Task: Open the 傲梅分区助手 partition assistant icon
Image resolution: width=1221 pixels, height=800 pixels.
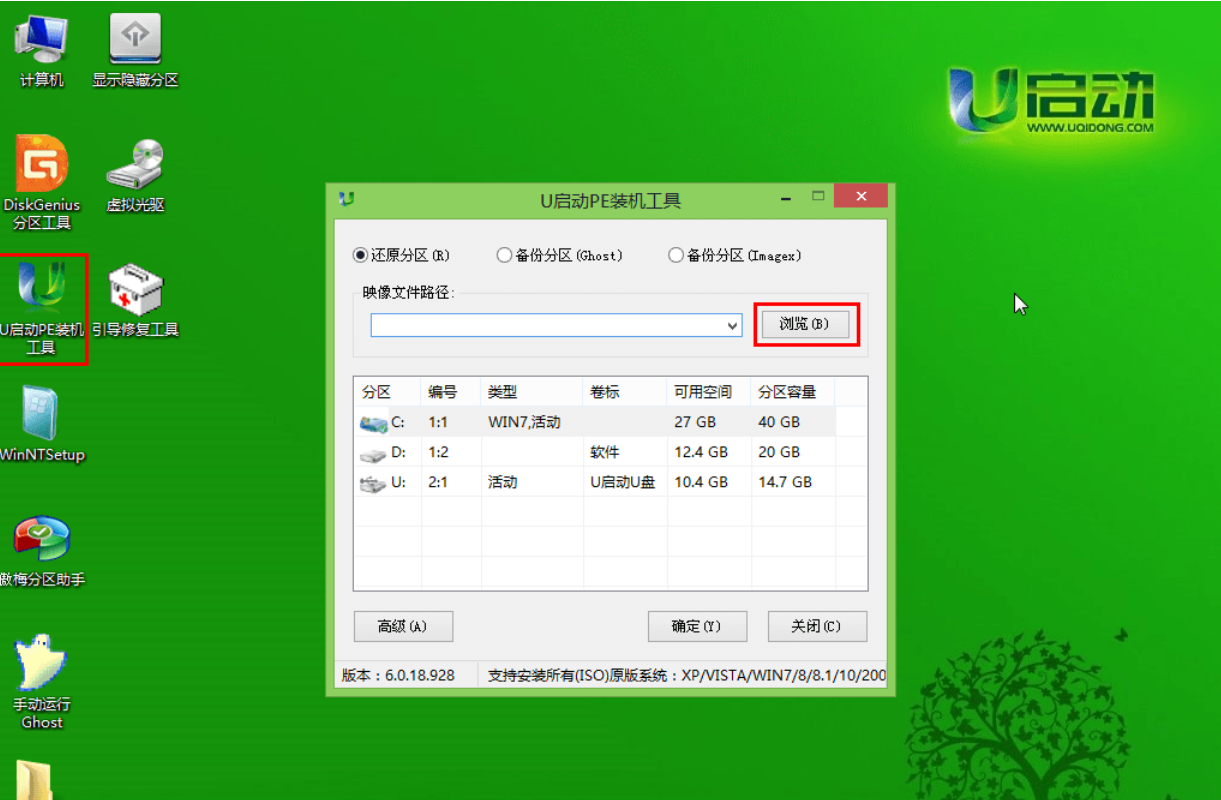Action: pos(41,542)
